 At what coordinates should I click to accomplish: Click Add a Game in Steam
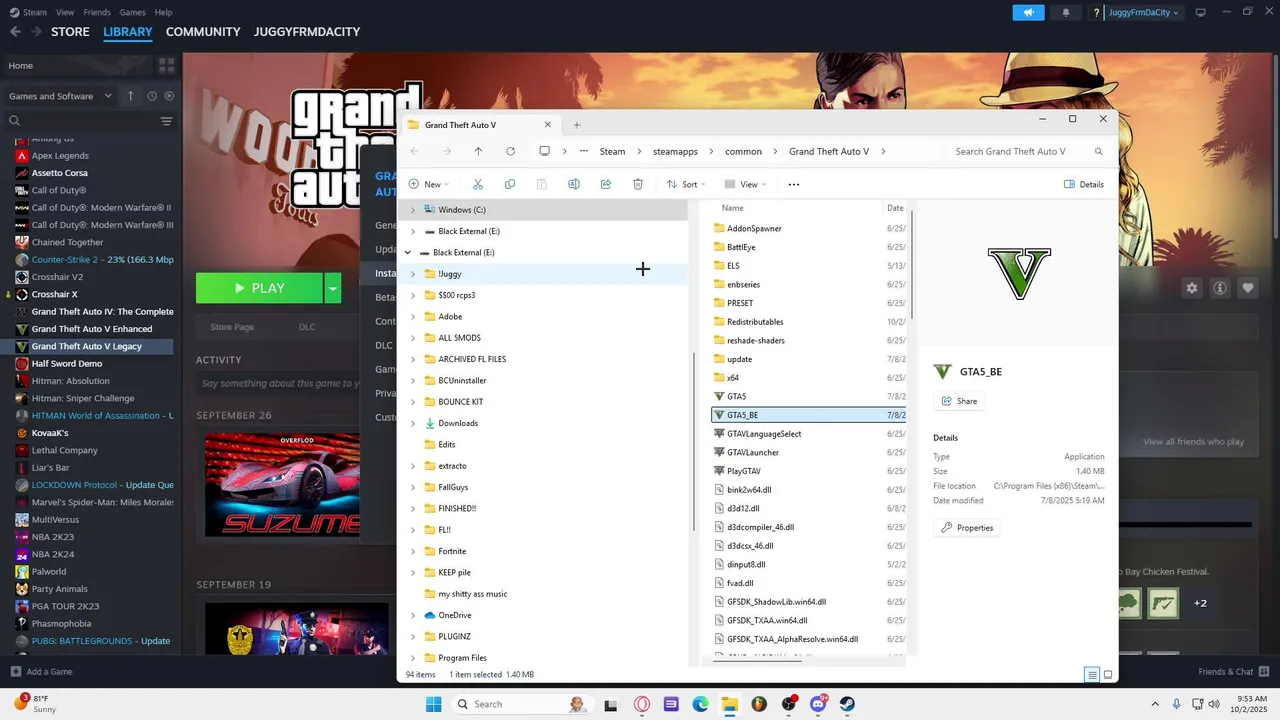41,672
